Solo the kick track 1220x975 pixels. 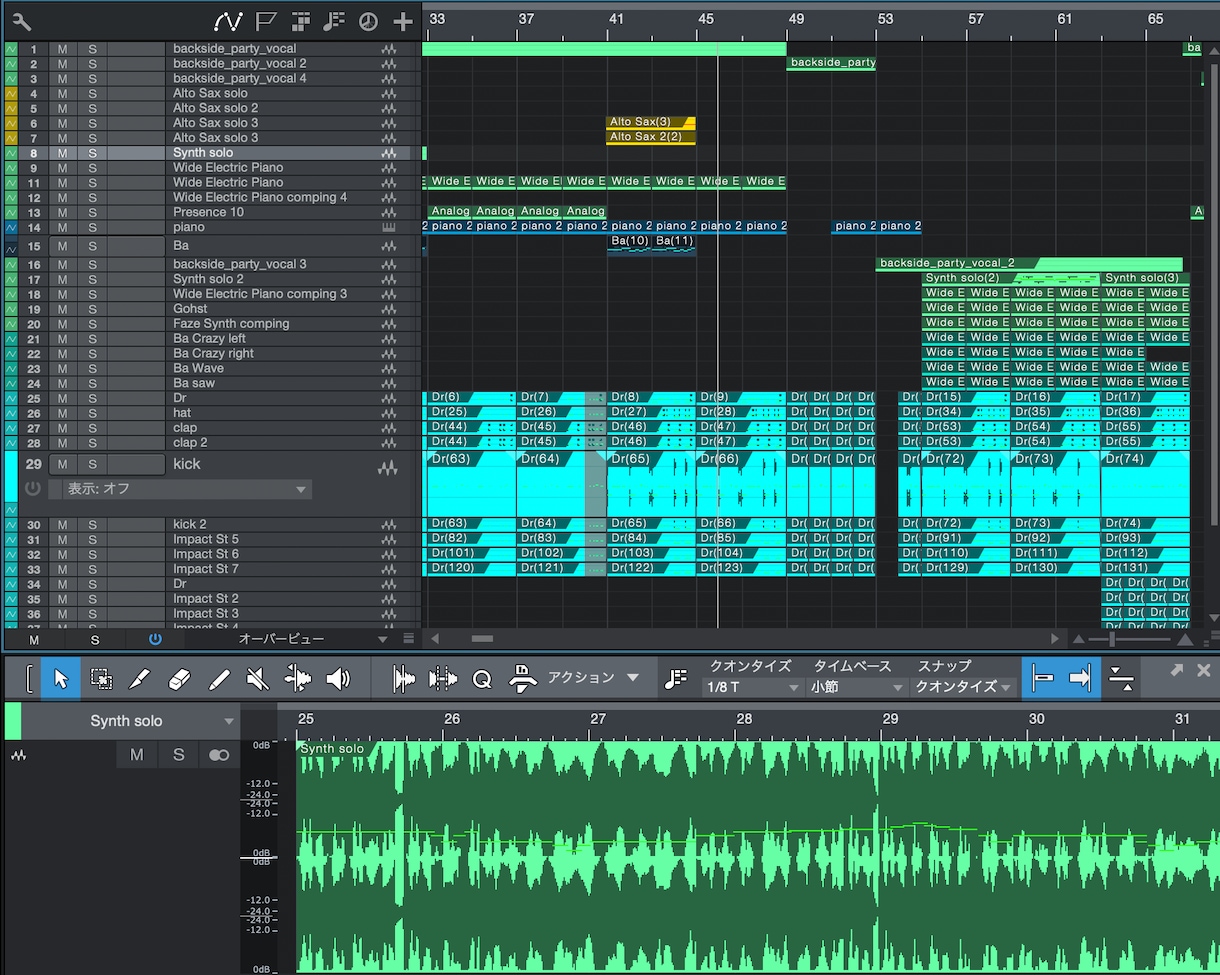pos(92,464)
